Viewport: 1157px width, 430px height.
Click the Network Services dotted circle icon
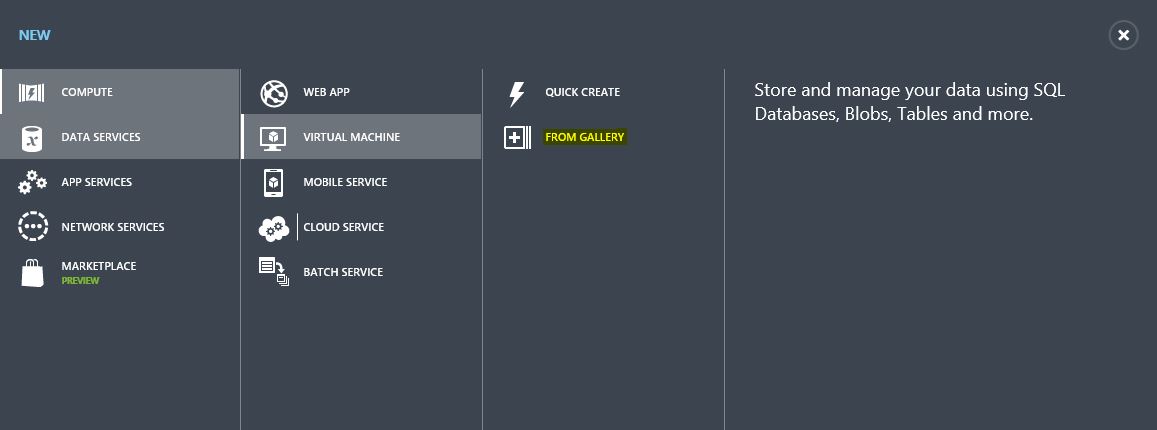[x=32, y=226]
